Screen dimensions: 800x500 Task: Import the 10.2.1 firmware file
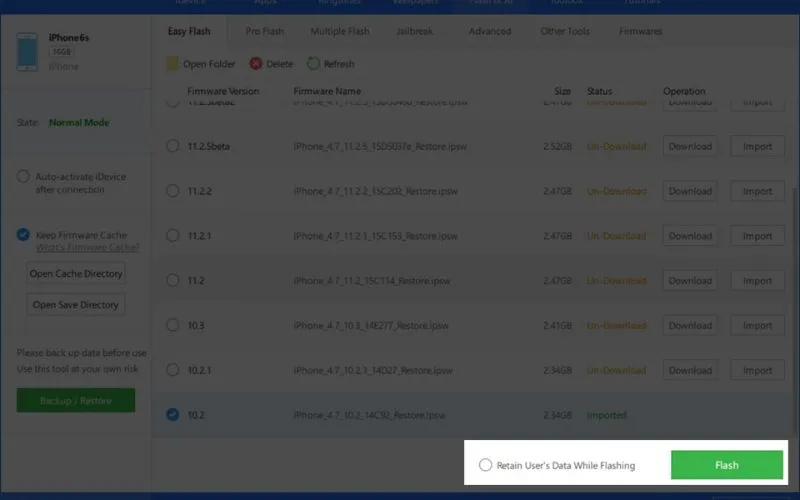(757, 370)
